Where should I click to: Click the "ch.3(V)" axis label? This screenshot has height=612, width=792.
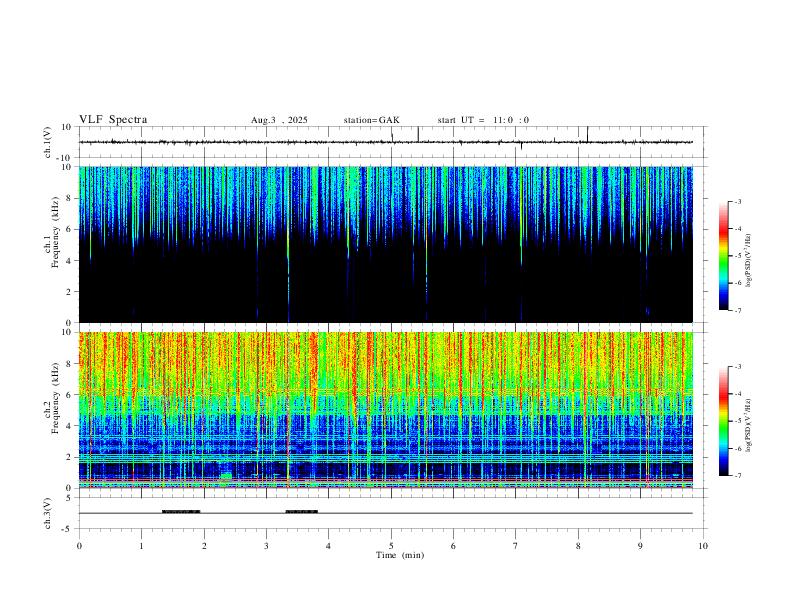tap(48, 514)
